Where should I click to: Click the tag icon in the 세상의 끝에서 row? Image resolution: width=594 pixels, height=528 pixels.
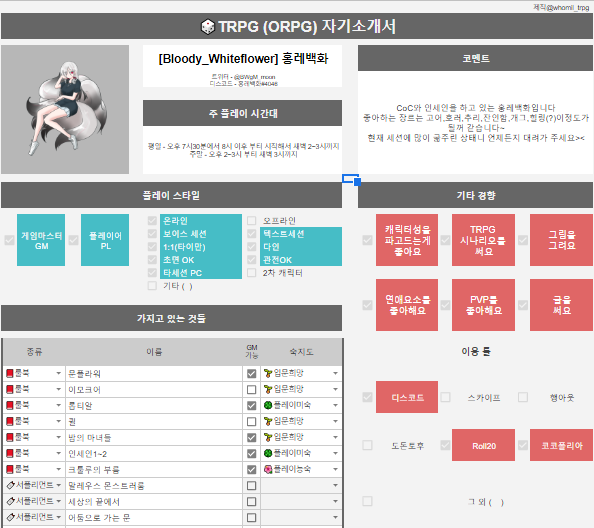point(11,501)
